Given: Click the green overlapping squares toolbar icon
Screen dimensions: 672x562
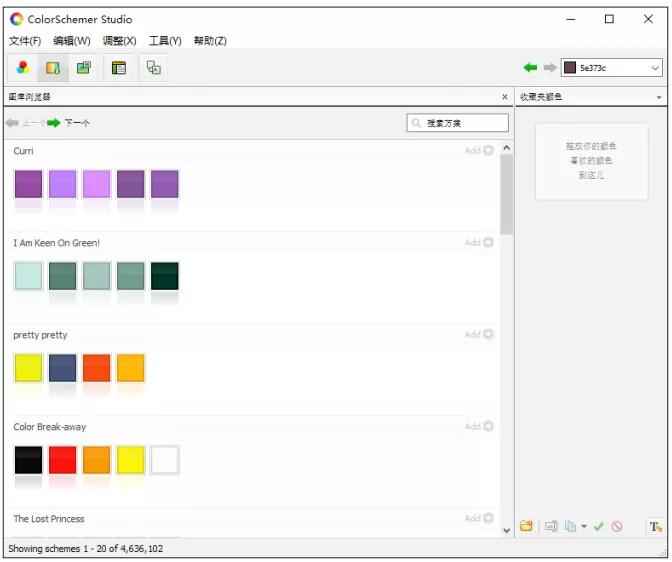Looking at the screenshot, I should (84, 68).
